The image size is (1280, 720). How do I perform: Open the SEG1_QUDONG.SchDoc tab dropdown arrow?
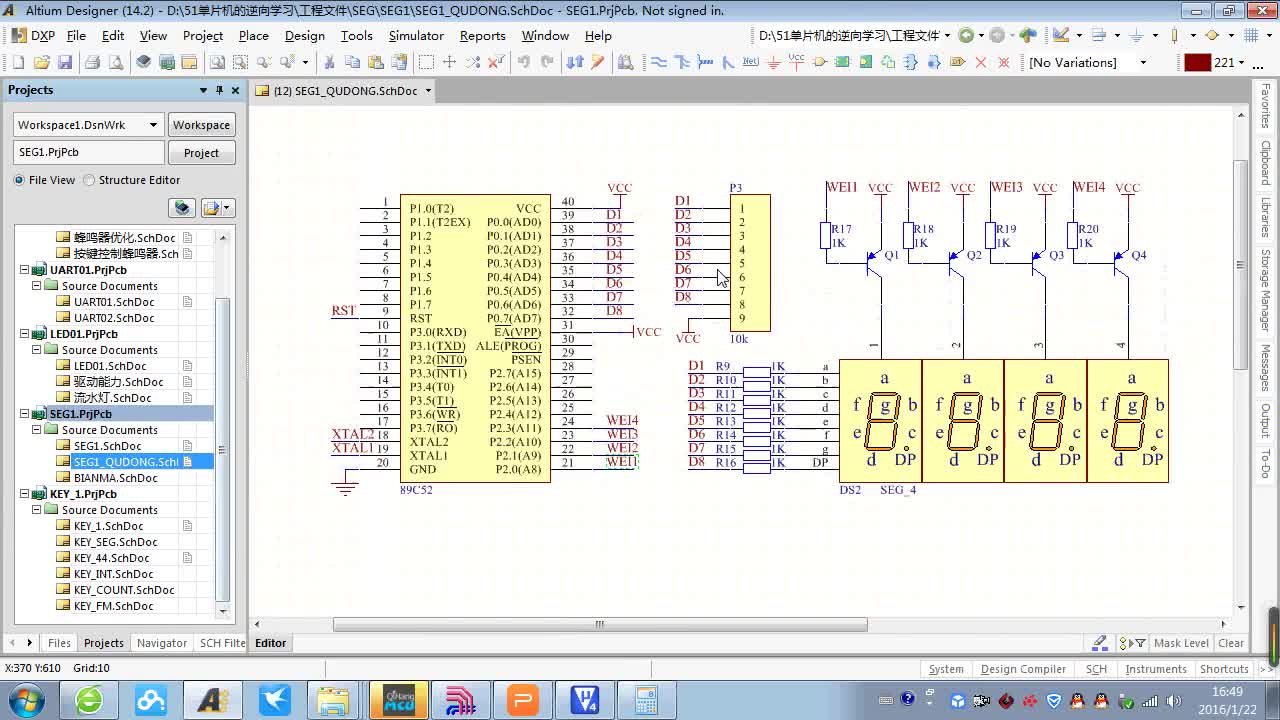click(x=427, y=90)
